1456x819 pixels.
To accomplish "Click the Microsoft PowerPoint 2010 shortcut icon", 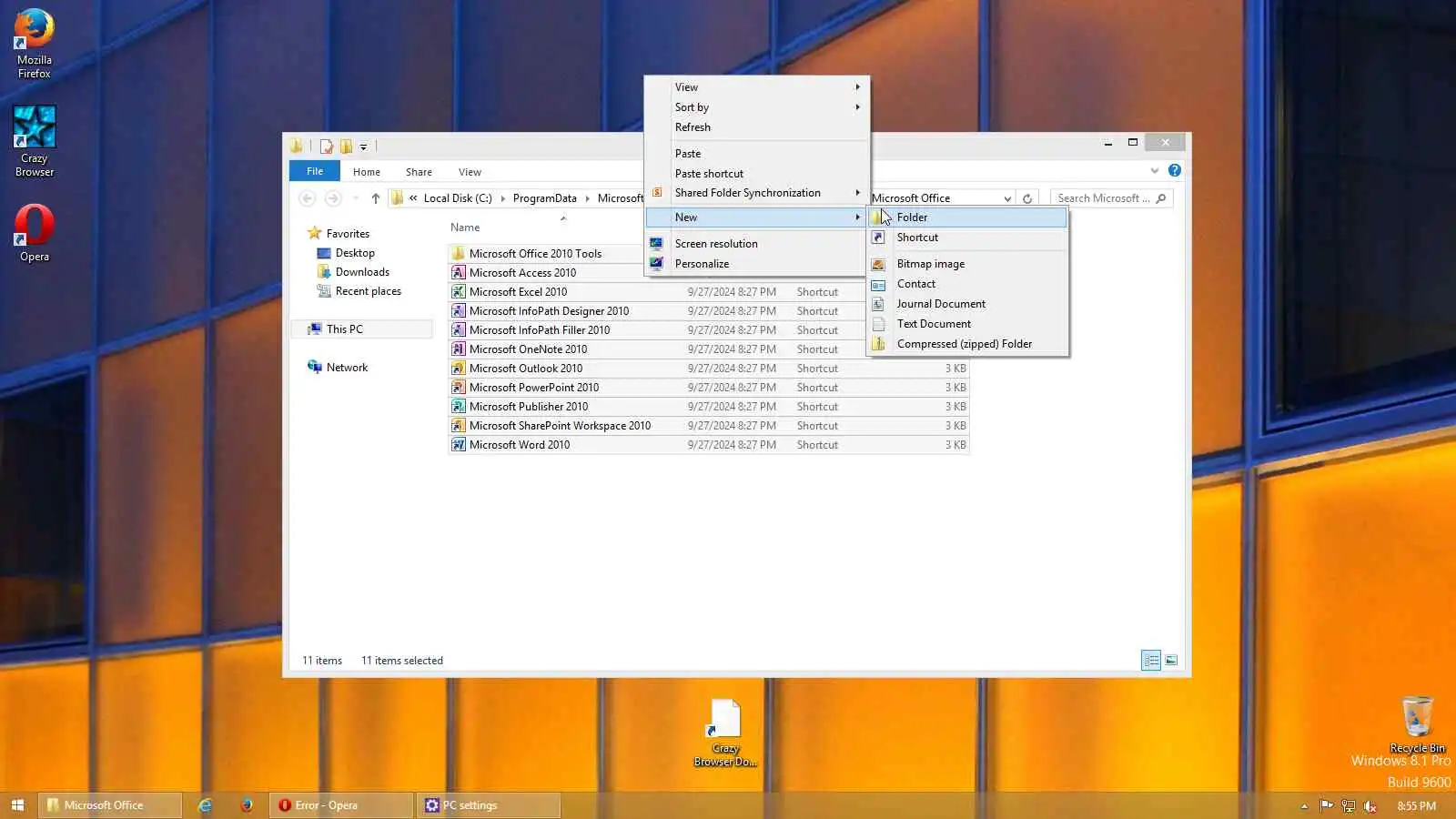I will click(459, 388).
